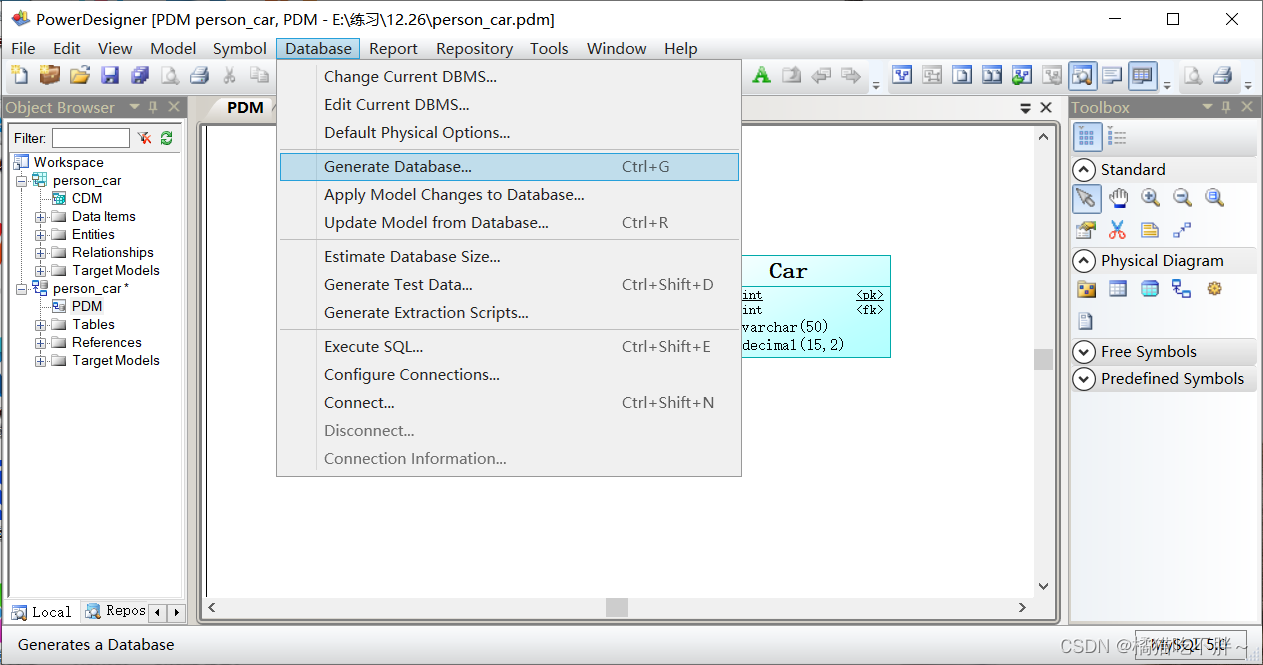Select the CDM node in browser tree
1263x665 pixels.
[87, 198]
